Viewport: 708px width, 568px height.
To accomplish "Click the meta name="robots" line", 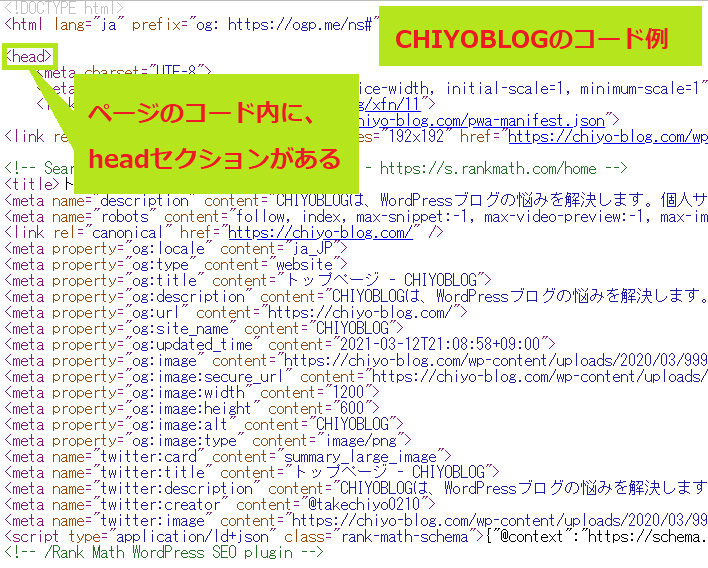I will (x=356, y=217).
